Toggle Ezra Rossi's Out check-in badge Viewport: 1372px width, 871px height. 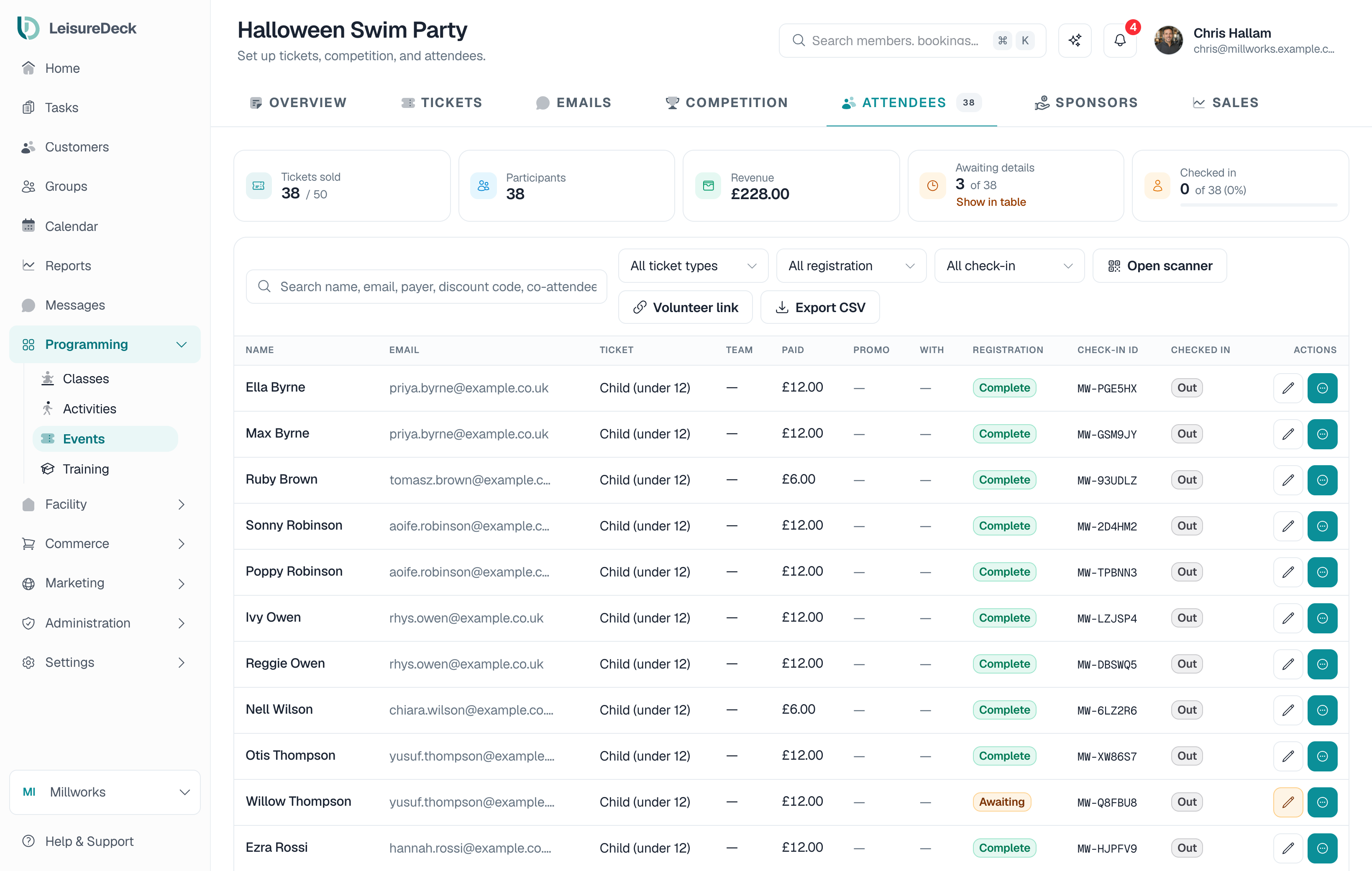[x=1186, y=848]
